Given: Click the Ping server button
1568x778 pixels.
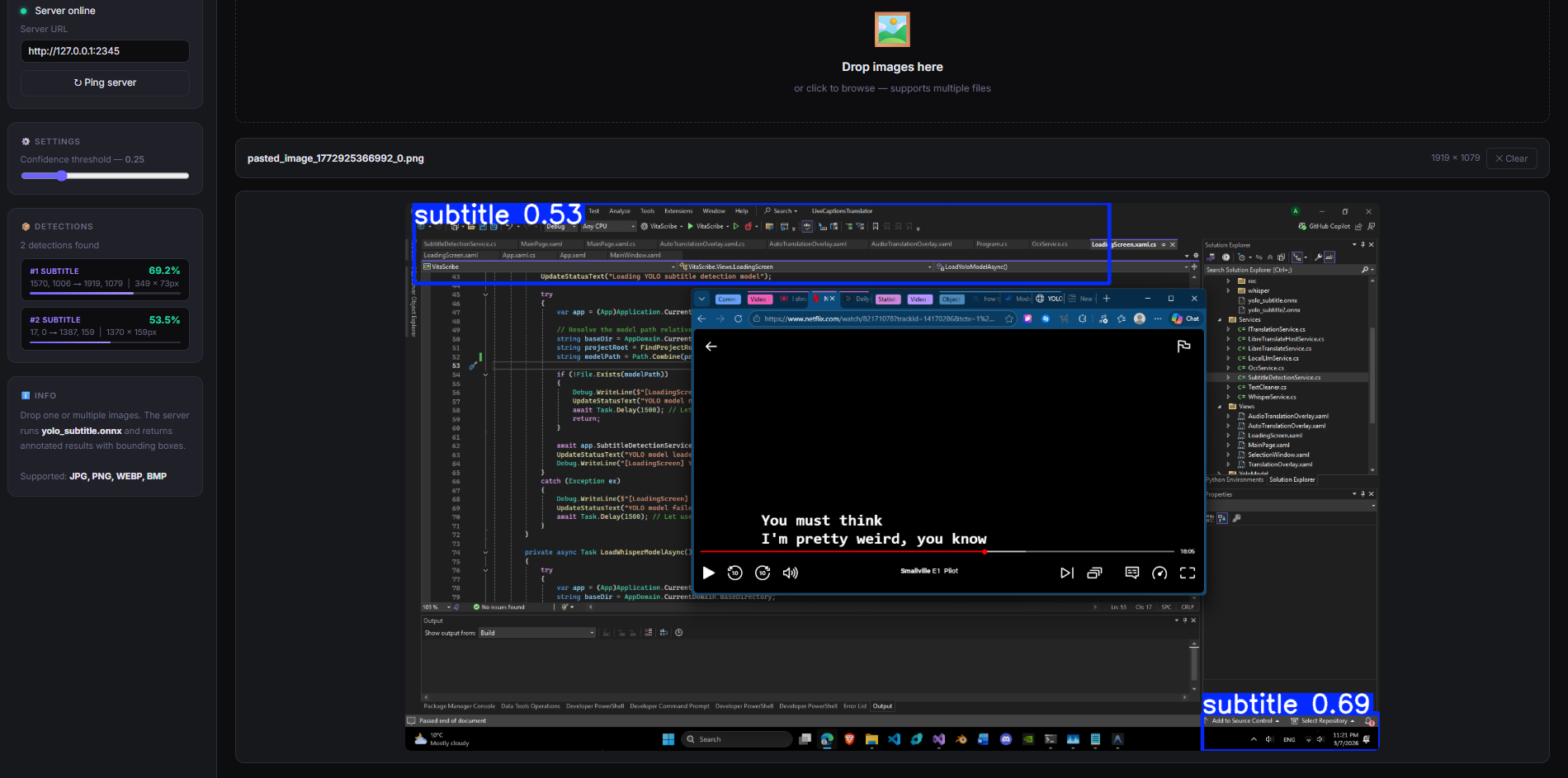Looking at the screenshot, I should 105,83.
